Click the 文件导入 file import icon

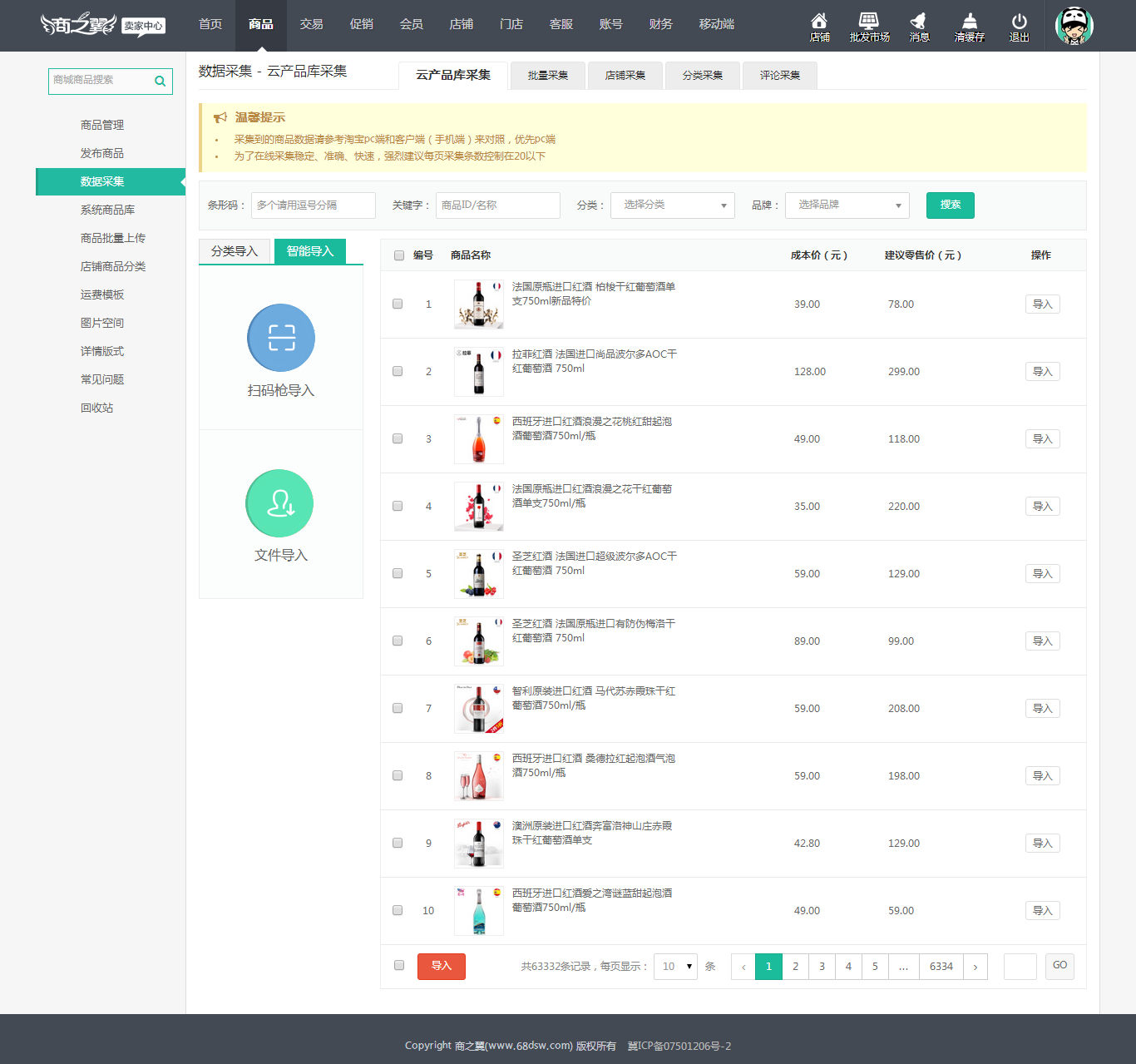point(279,503)
